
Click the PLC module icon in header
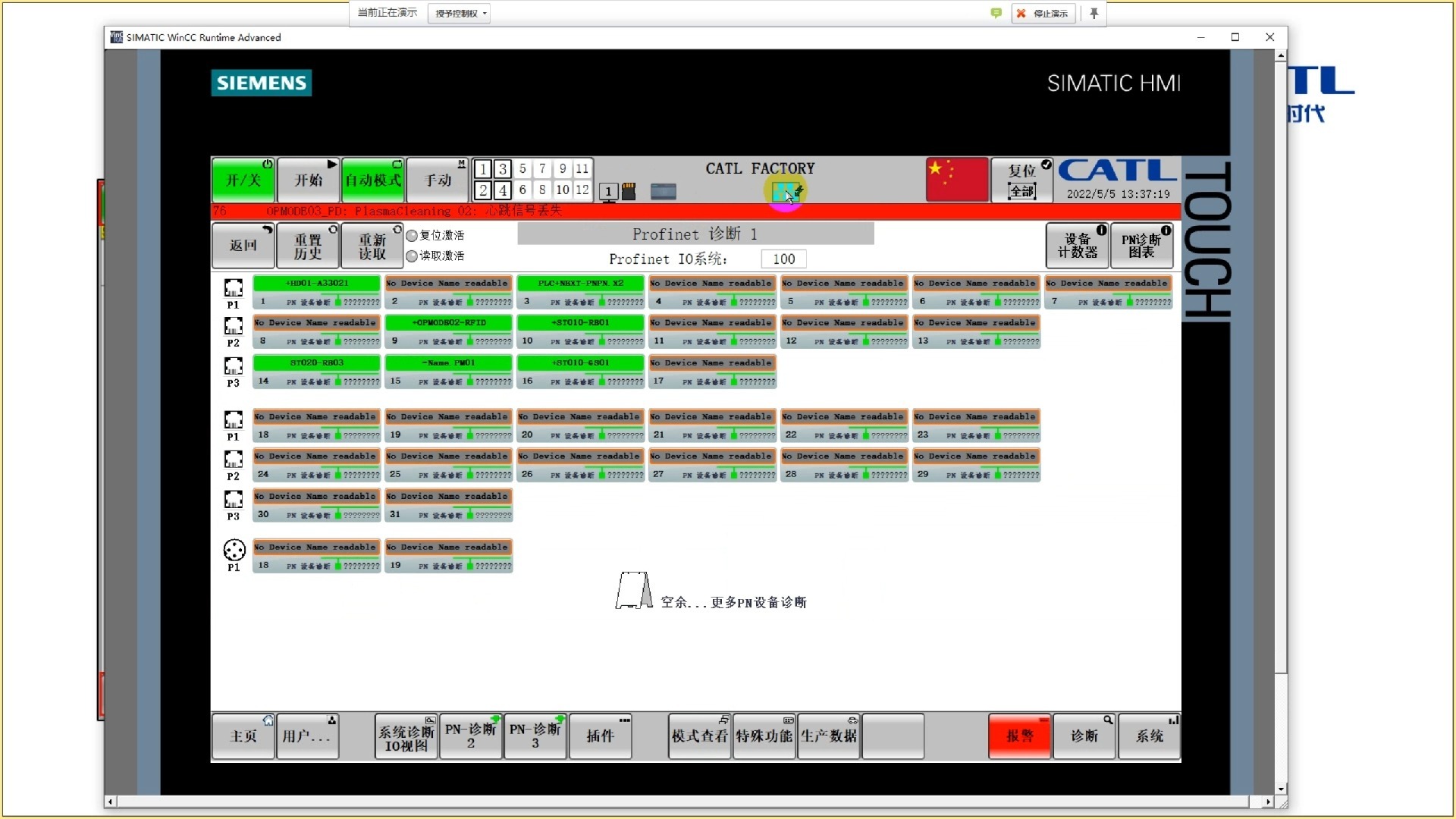coord(663,192)
